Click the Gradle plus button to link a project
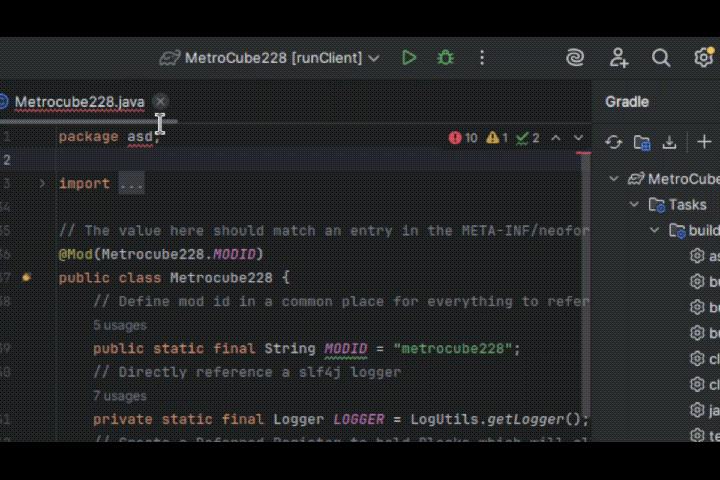 704,143
